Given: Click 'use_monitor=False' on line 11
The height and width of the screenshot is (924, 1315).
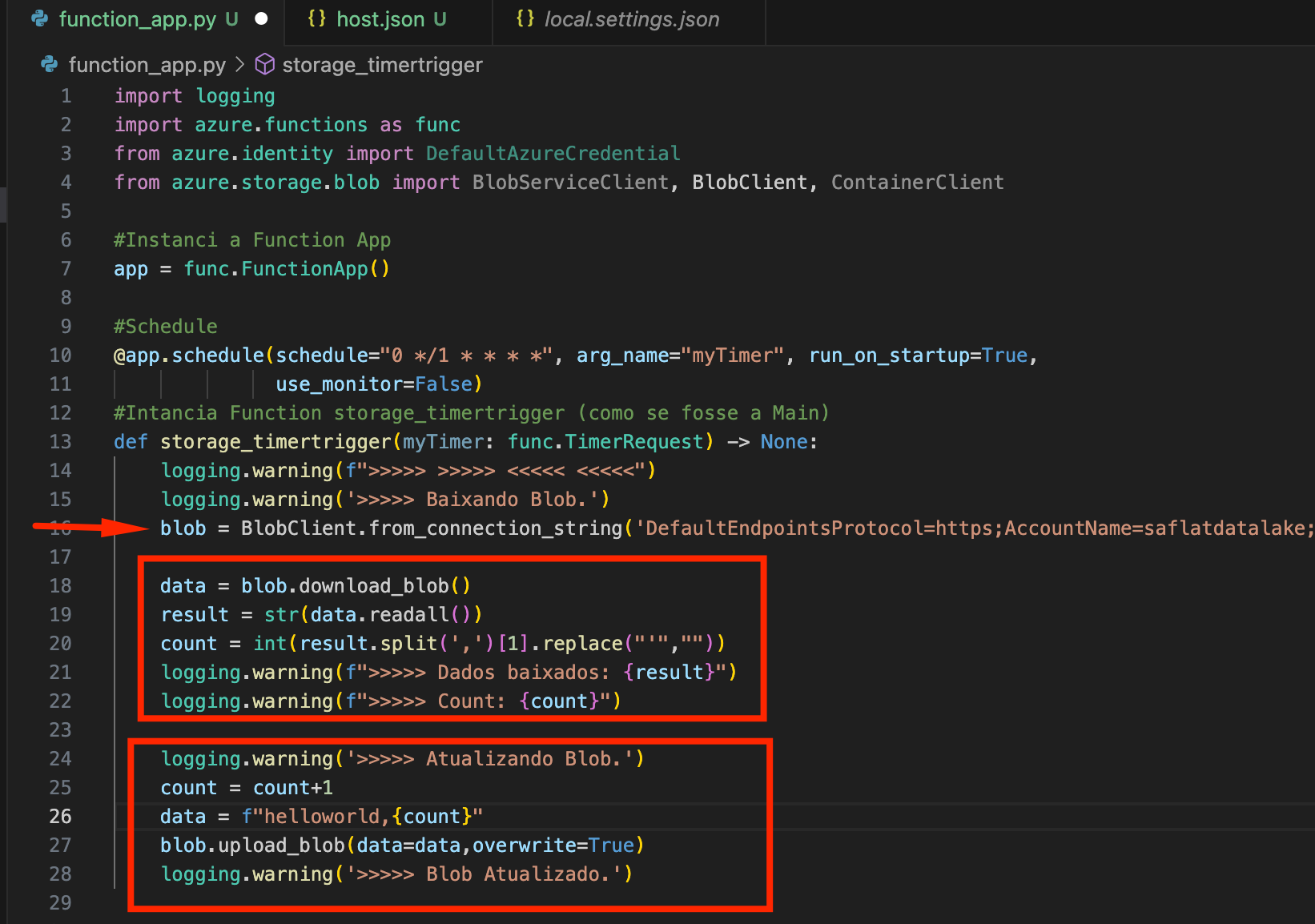Looking at the screenshot, I should click(374, 384).
